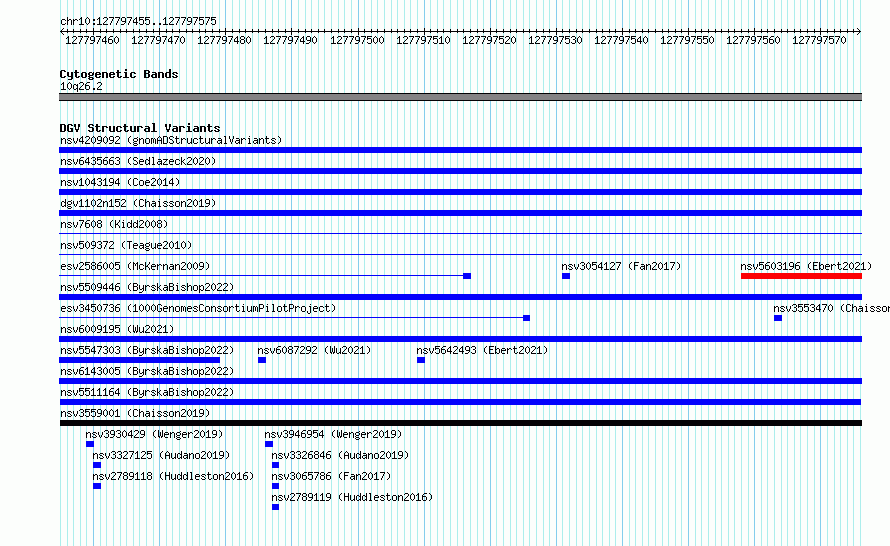
Task: Select the small marker under nsv5642493
Action: [x=421, y=360]
